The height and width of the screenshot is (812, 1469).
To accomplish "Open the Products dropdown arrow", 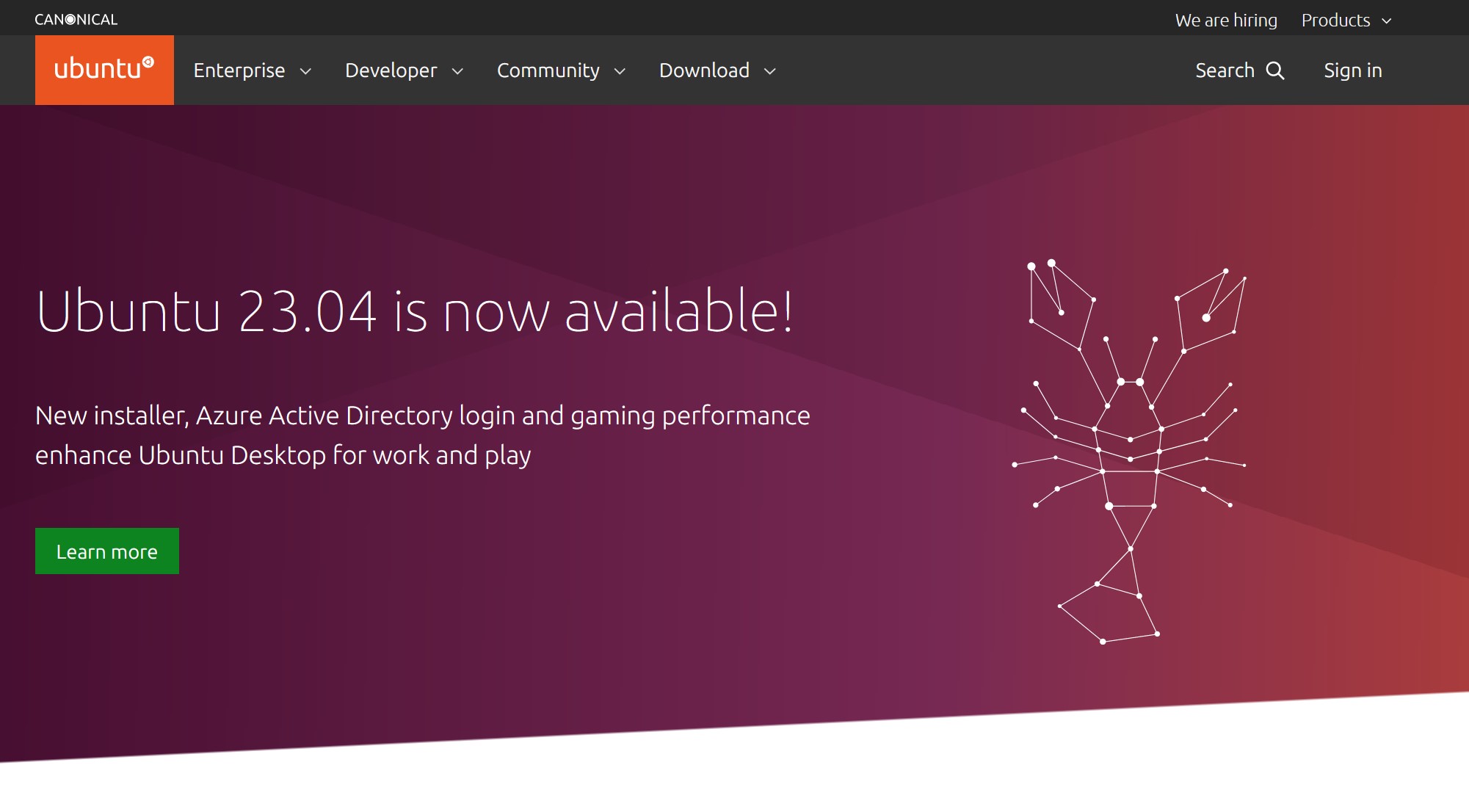I will [x=1387, y=21].
